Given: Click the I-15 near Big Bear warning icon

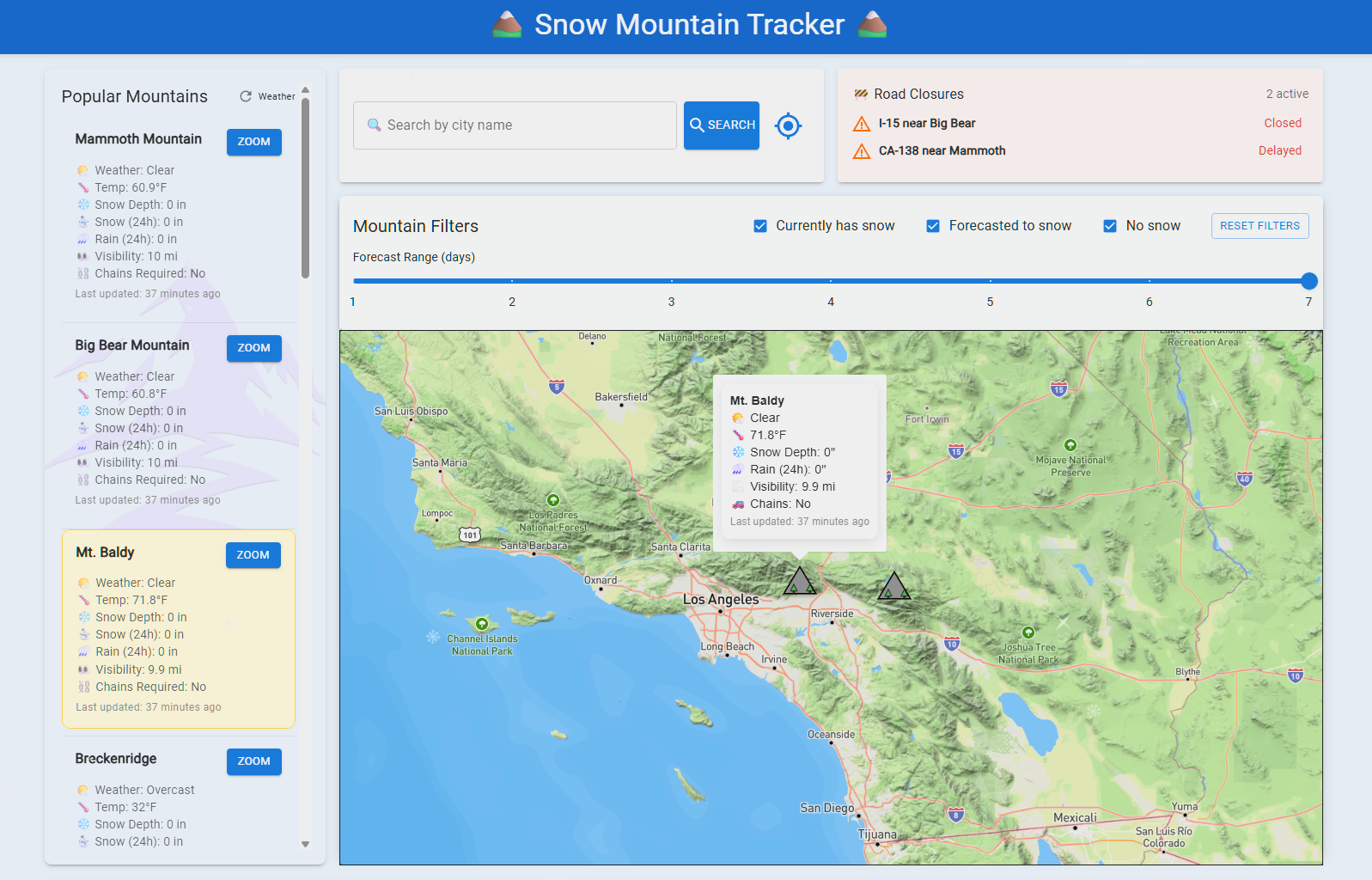Looking at the screenshot, I should pos(862,124).
